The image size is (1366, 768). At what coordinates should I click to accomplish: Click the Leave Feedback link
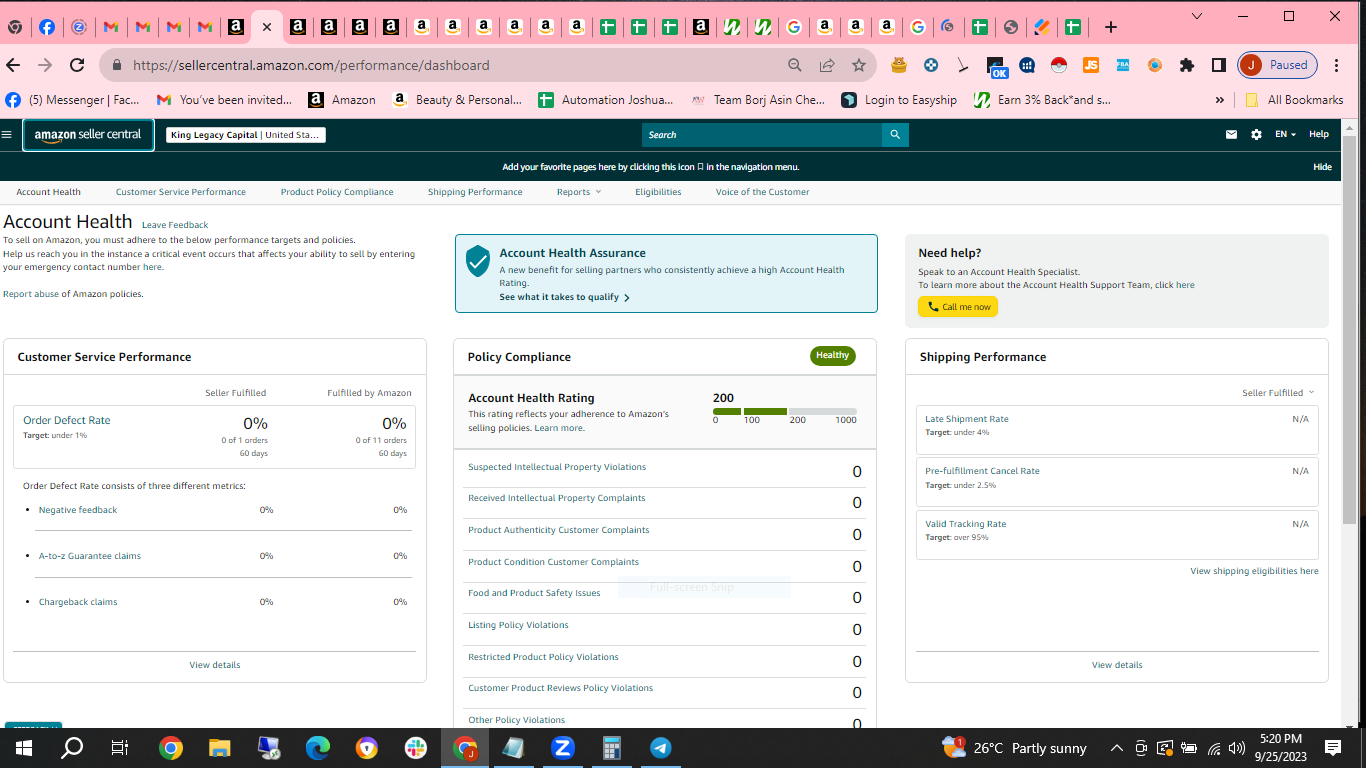175,225
